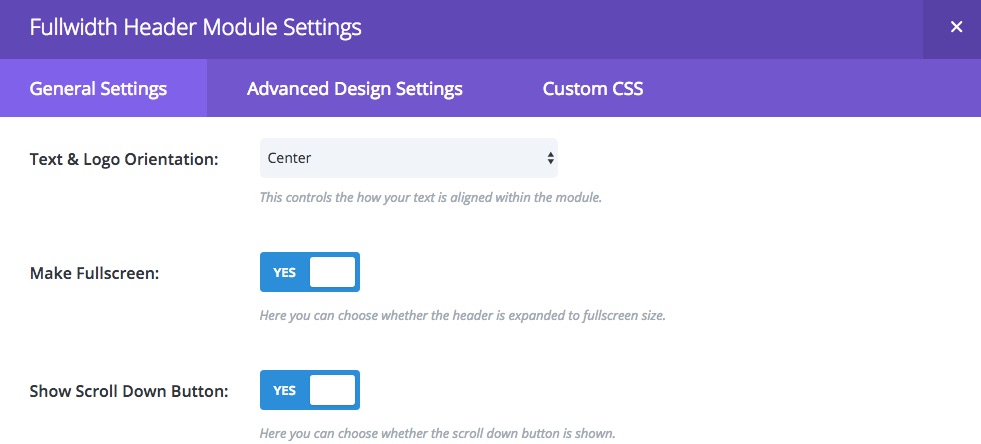Screen dimensions: 981x444
Task: Click YES on the Make Fullscreen switch
Action: [x=284, y=273]
